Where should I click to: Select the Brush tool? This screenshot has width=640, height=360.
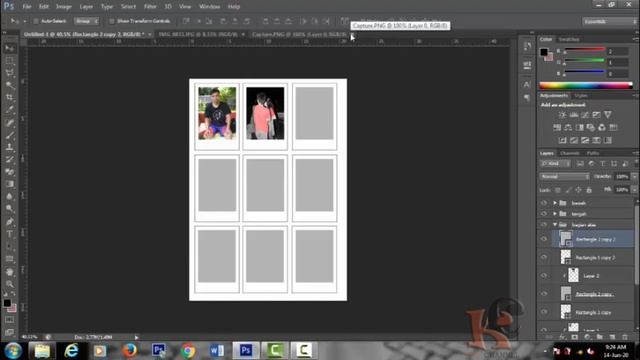pyautogui.click(x=9, y=135)
